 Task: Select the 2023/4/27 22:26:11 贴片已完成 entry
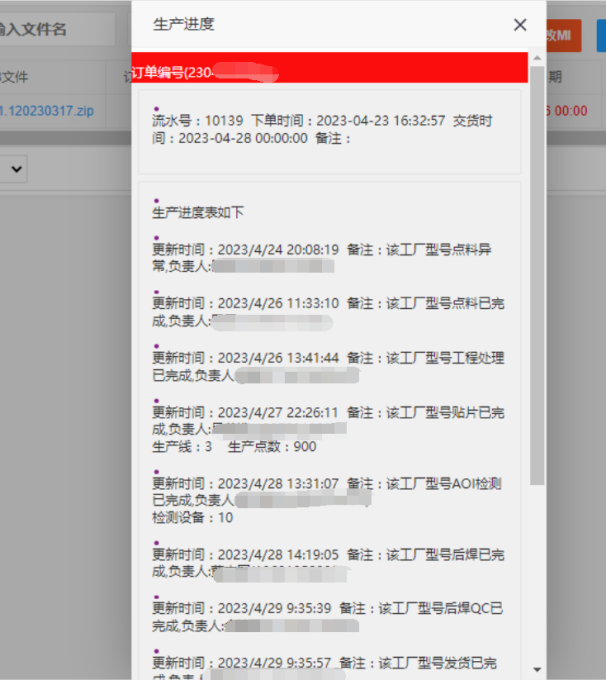pos(328,420)
